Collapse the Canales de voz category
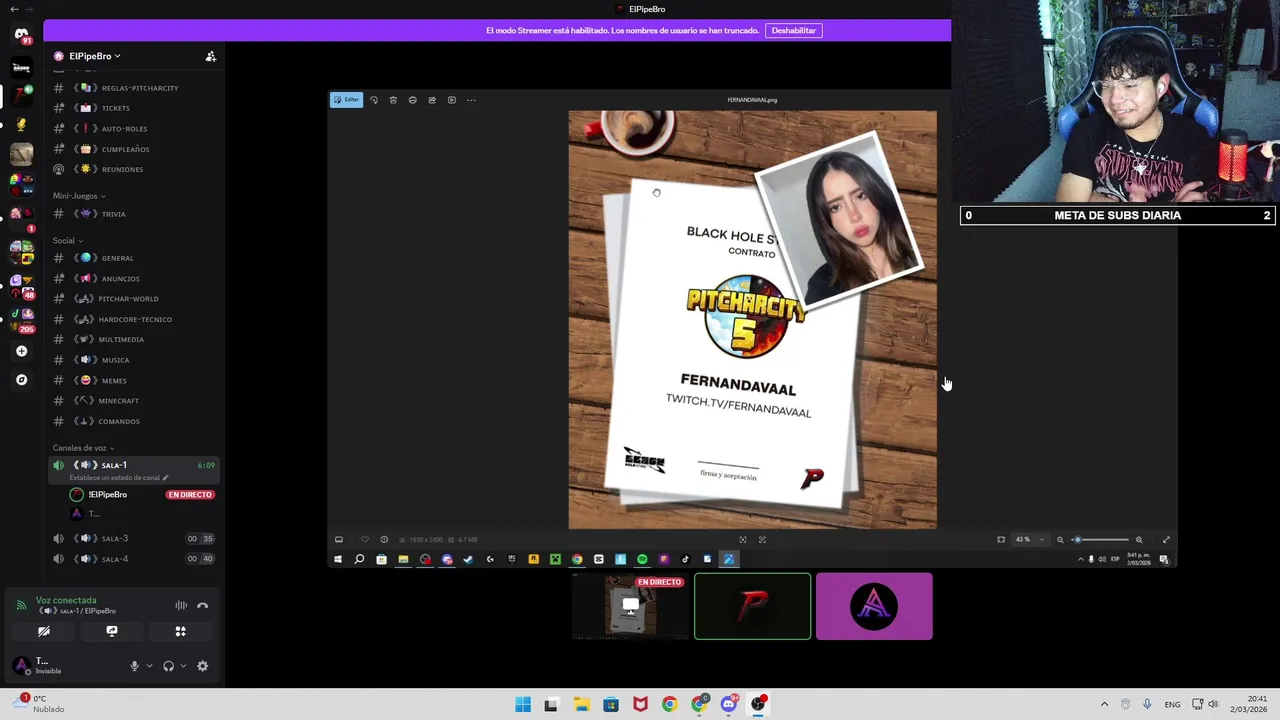The image size is (1280, 720). (x=83, y=448)
